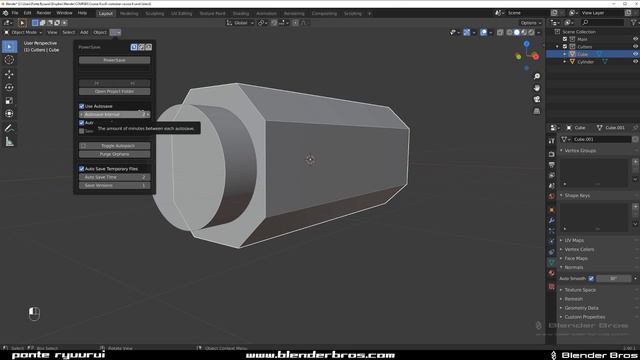
Task: Expand the UV Maps panel
Action: 574,240
